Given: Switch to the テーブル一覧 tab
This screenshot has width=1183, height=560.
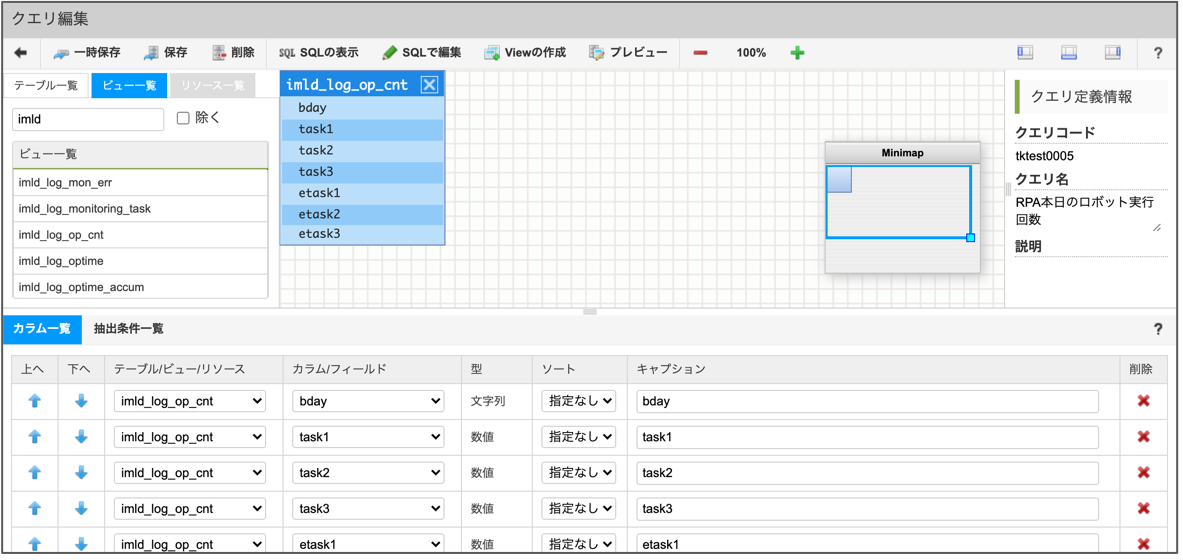Looking at the screenshot, I should 46,86.
